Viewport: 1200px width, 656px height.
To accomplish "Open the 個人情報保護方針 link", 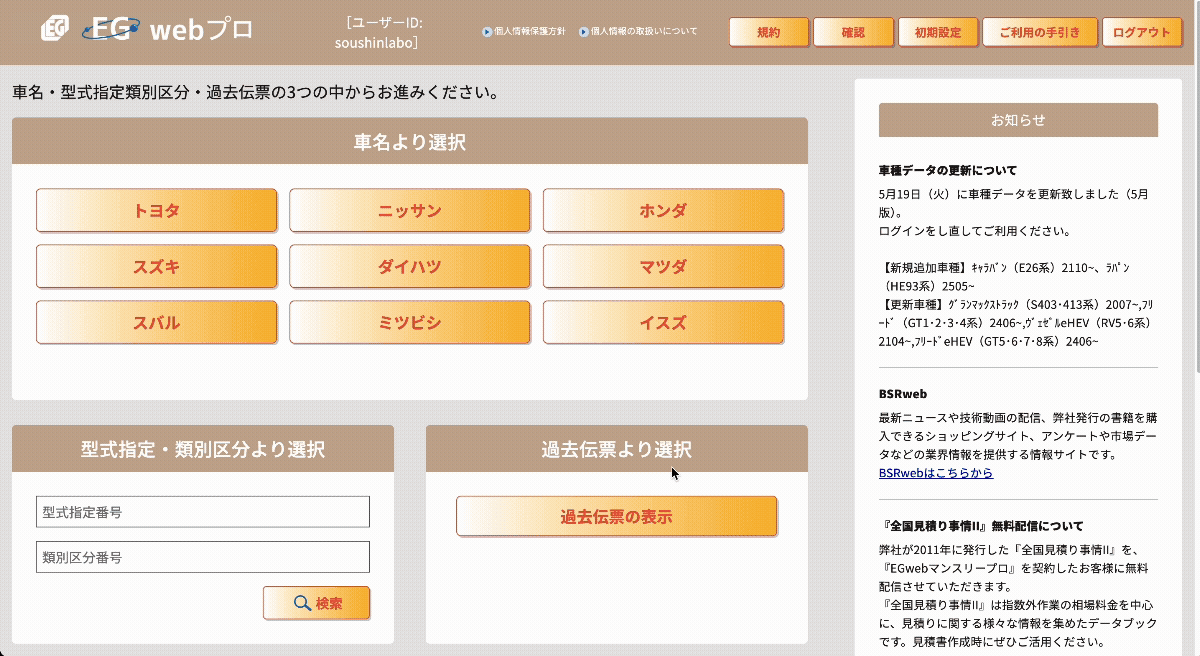I will 529,32.
